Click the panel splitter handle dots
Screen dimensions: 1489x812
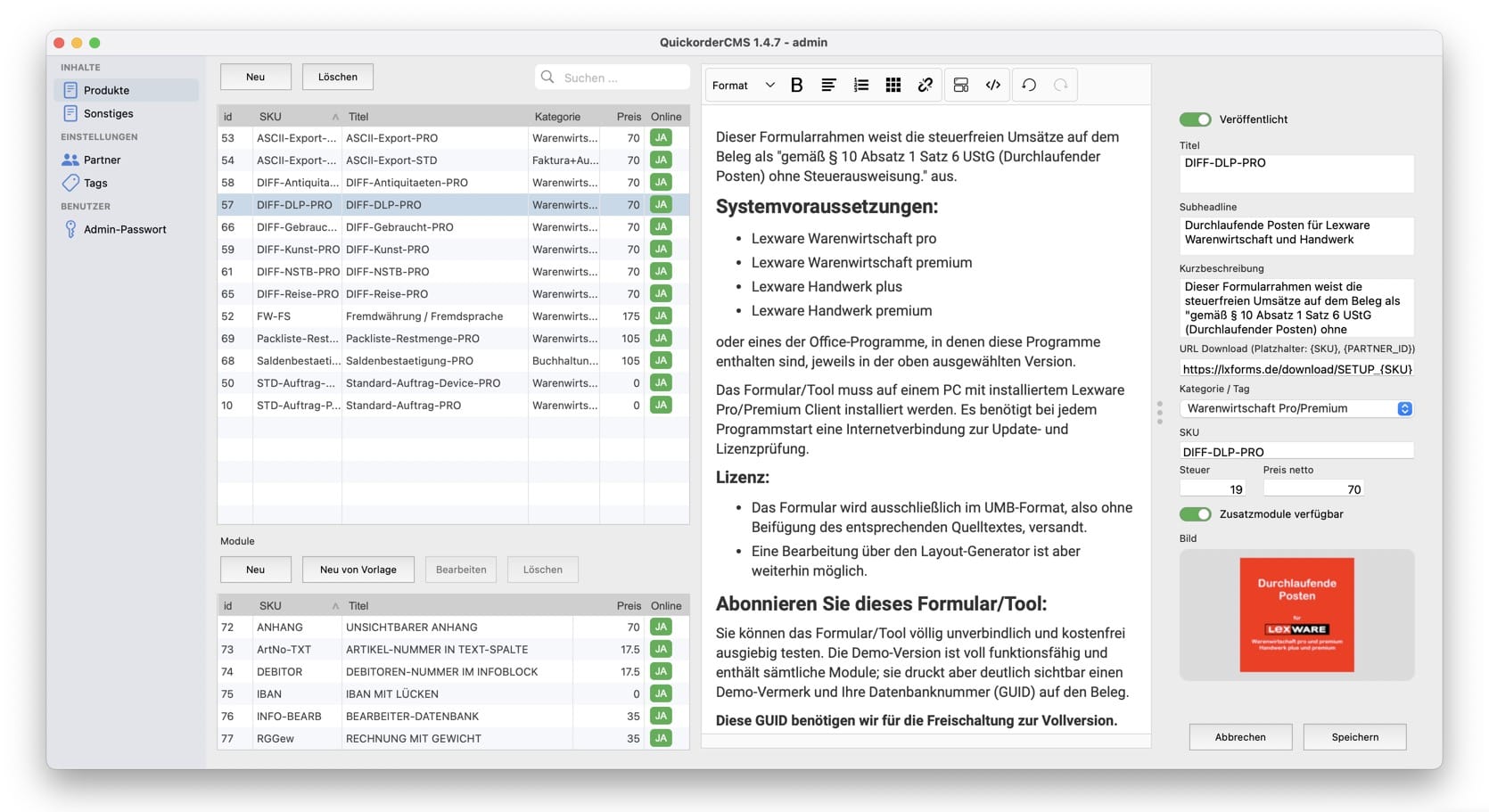pyautogui.click(x=1159, y=412)
